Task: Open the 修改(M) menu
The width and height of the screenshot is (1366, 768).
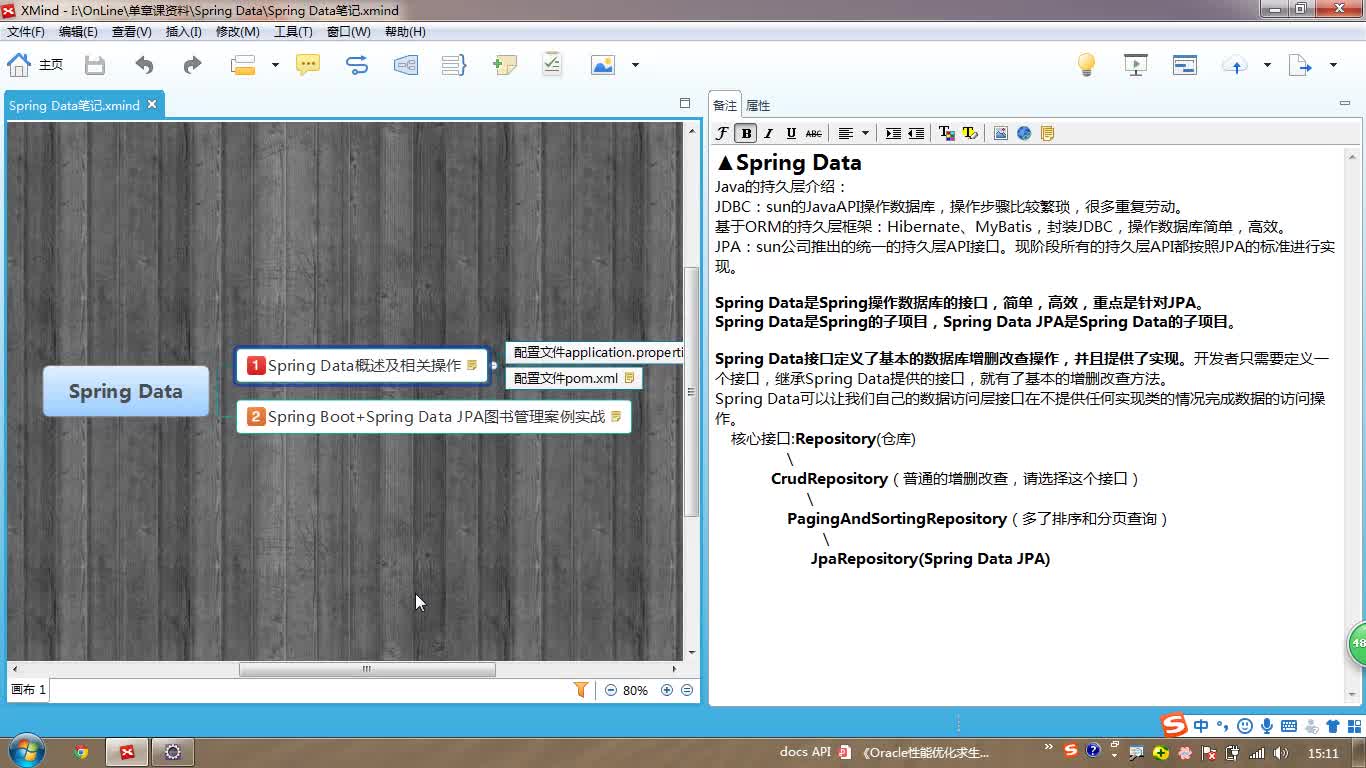Action: click(238, 32)
